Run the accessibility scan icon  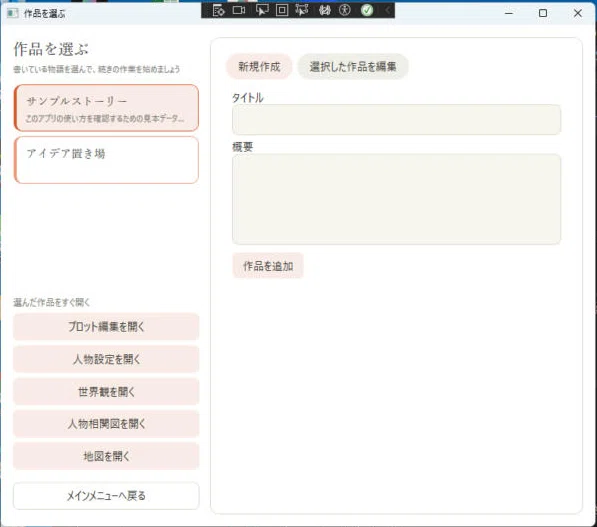click(345, 10)
